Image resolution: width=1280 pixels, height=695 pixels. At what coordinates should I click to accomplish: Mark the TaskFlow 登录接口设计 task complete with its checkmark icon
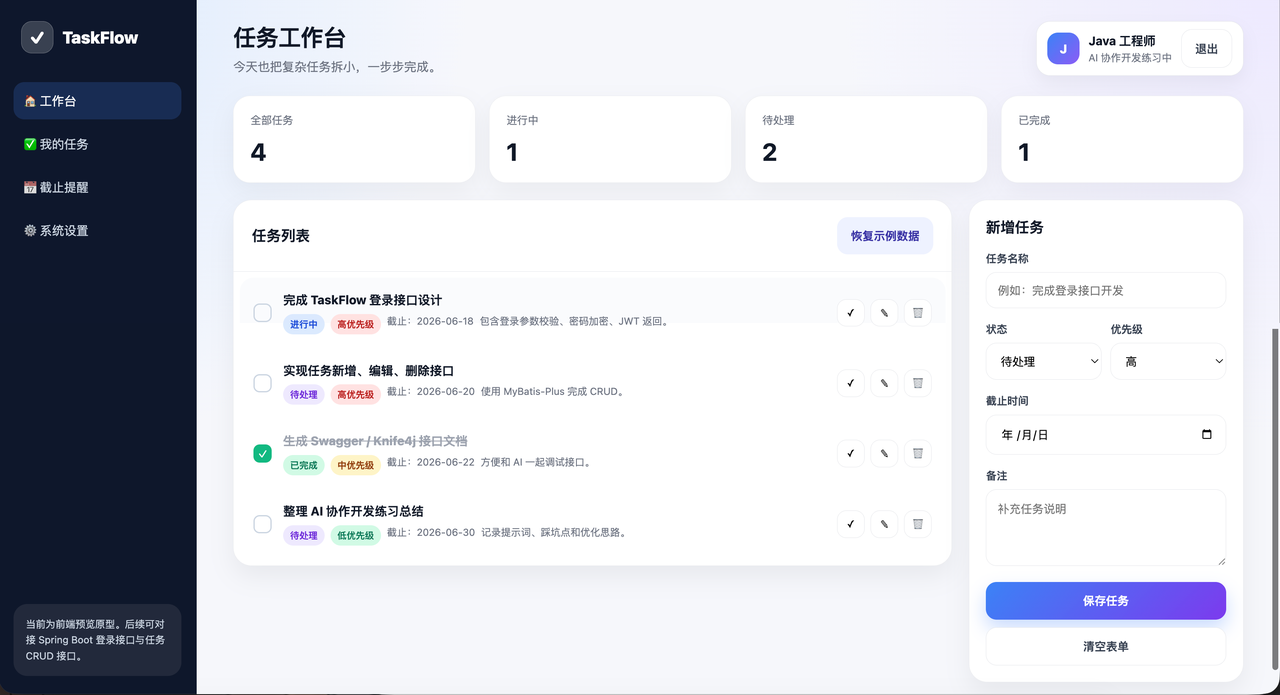coord(851,313)
